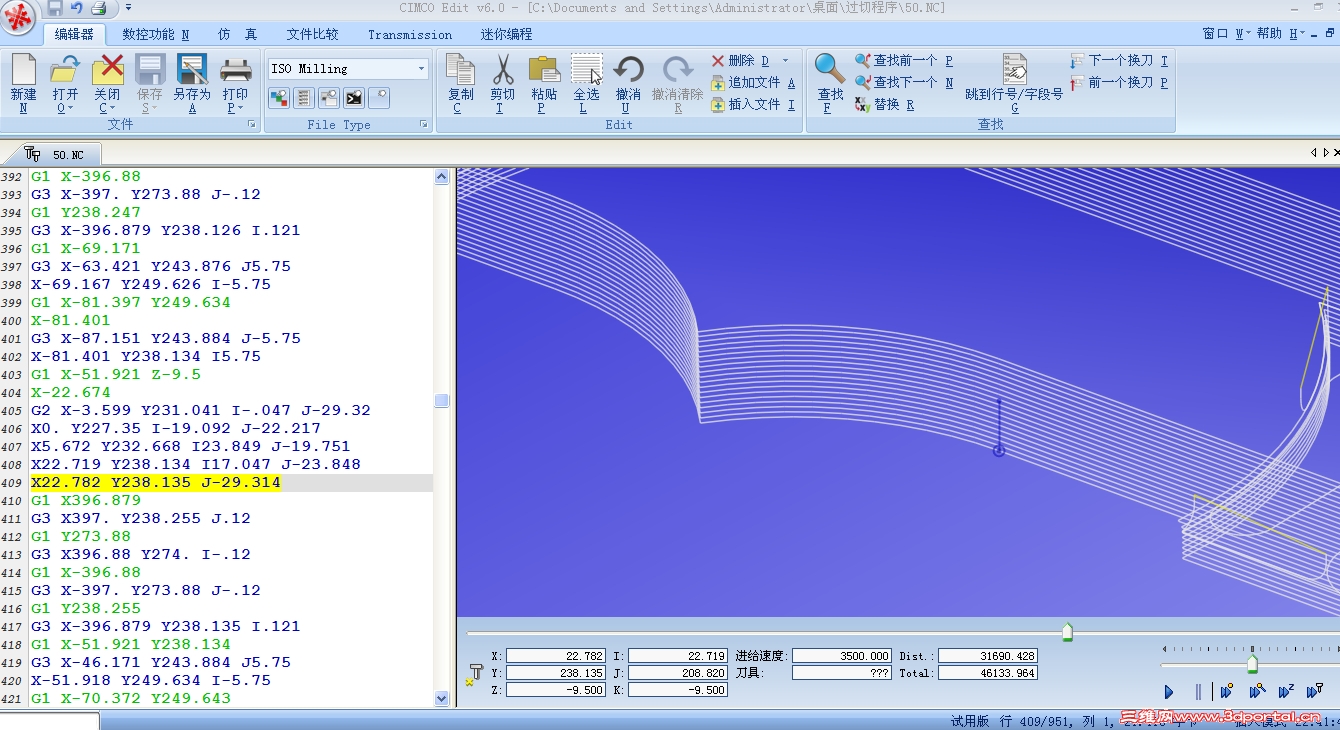Click the X coordinate value field
Image resolution: width=1340 pixels, height=730 pixels.
tap(556, 656)
